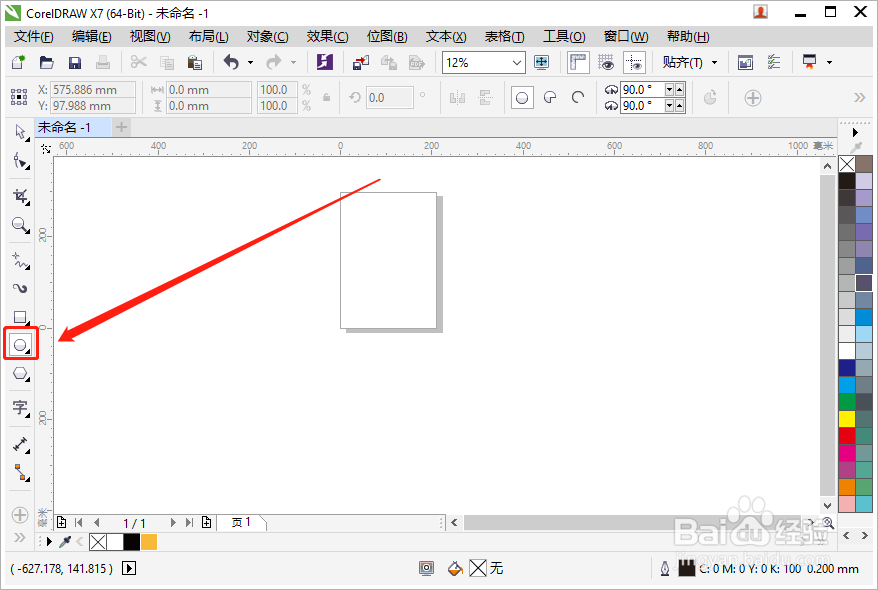Go to next page arrow
Image resolution: width=878 pixels, height=590 pixels.
pyautogui.click(x=173, y=522)
